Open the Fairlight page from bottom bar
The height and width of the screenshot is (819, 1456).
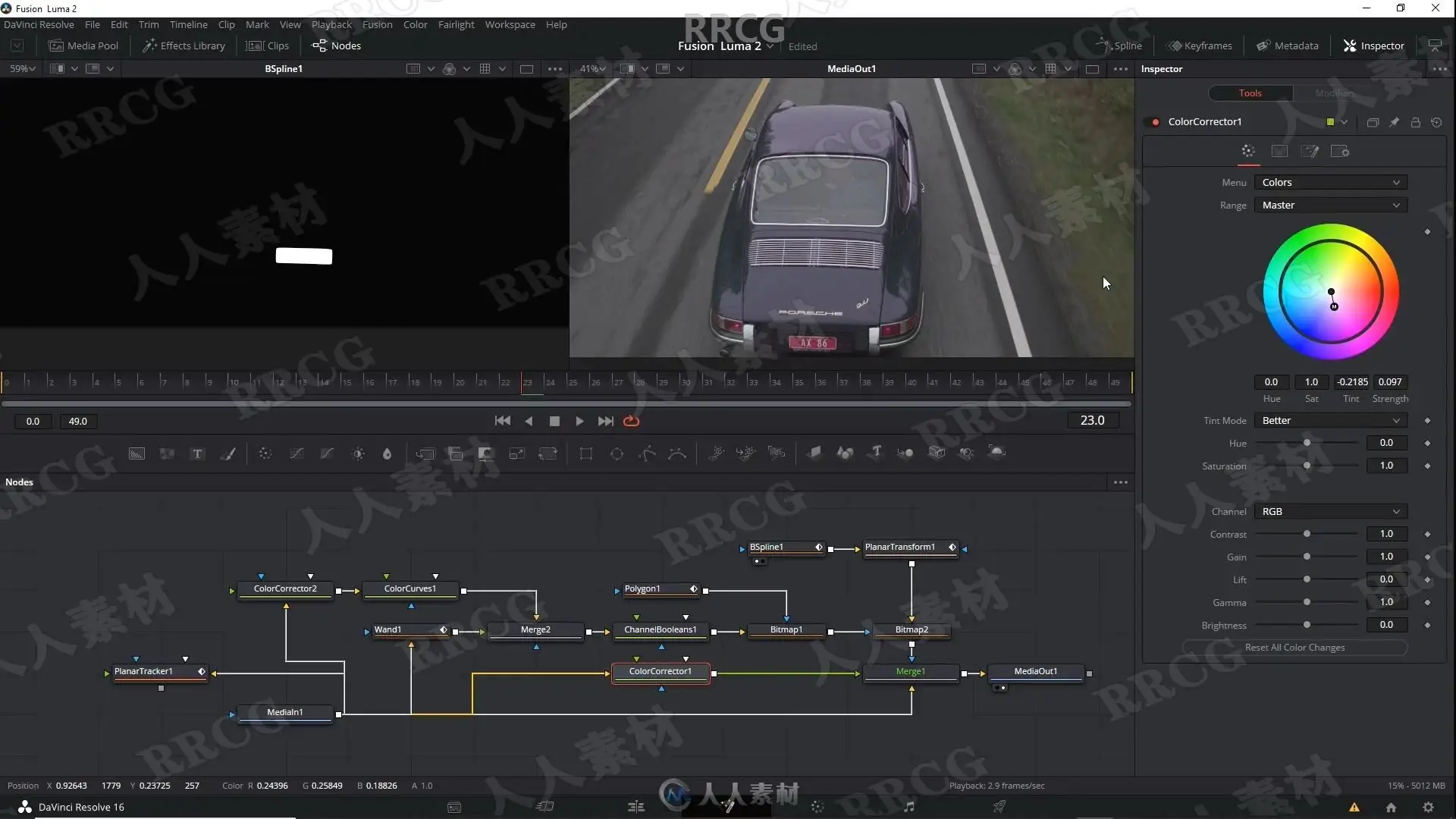pos(908,807)
